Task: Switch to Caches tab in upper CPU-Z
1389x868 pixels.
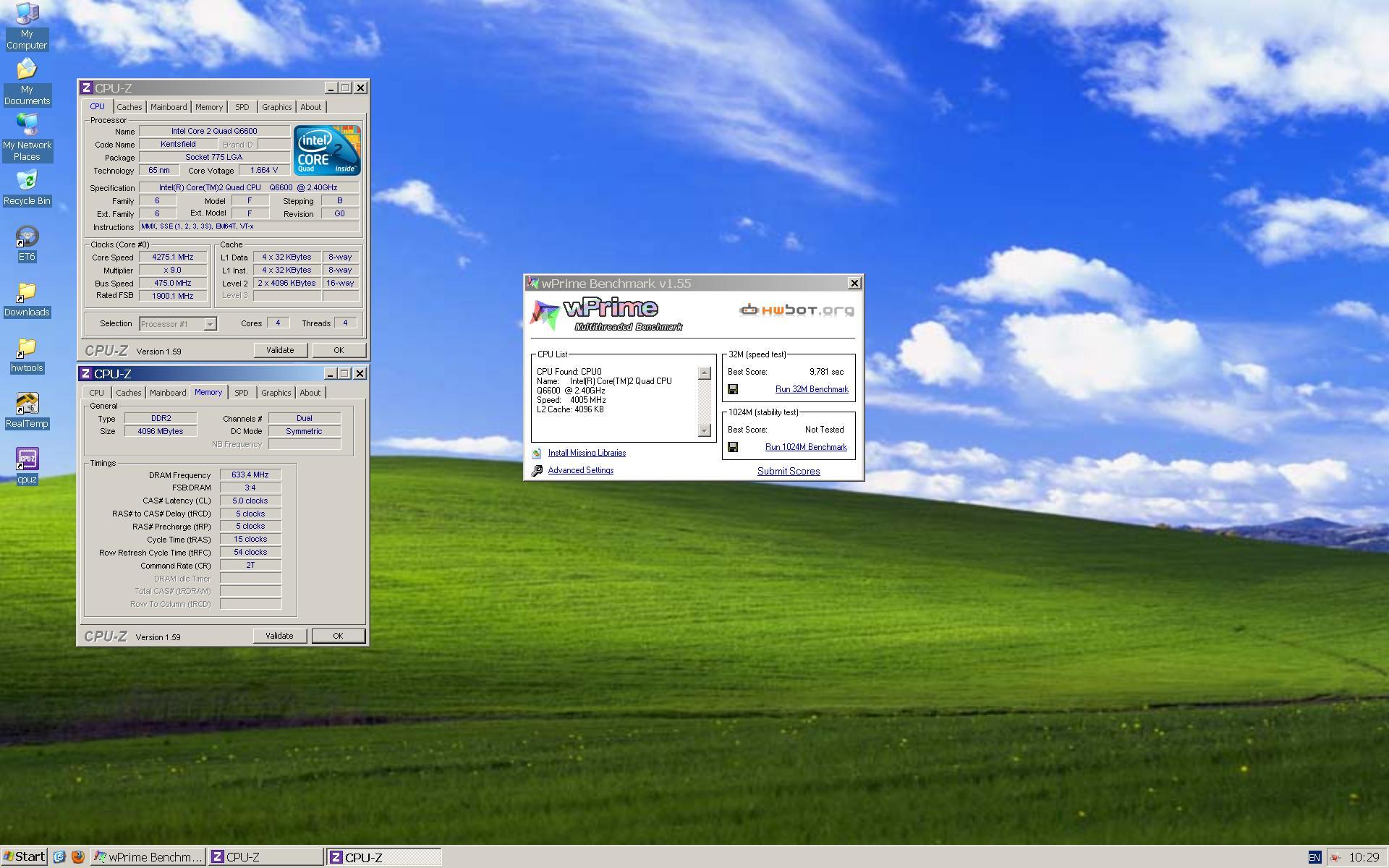Action: point(129,107)
